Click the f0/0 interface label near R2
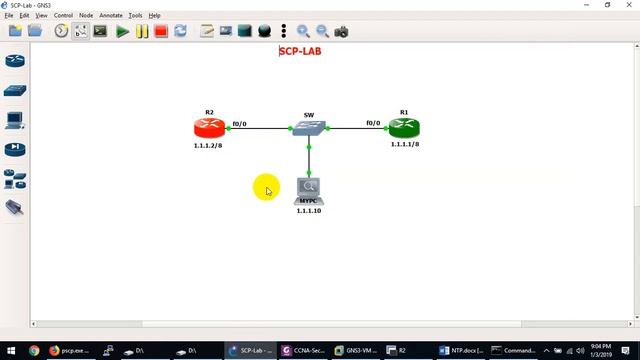The width and height of the screenshot is (640, 360). [240, 124]
